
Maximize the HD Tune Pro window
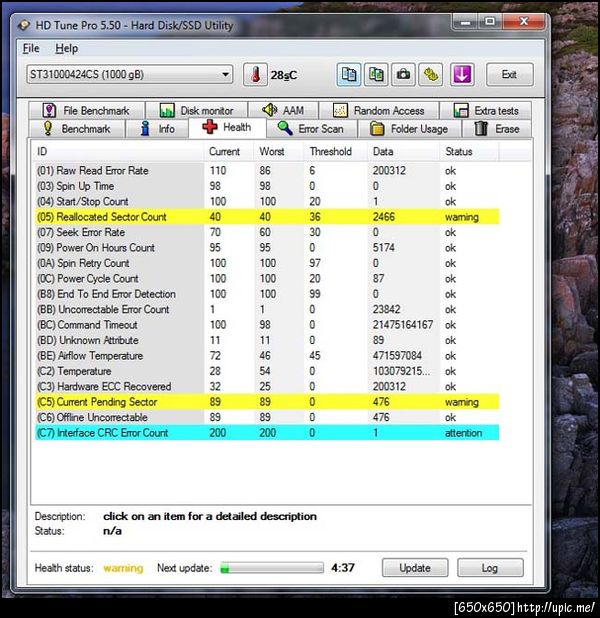click(x=490, y=21)
